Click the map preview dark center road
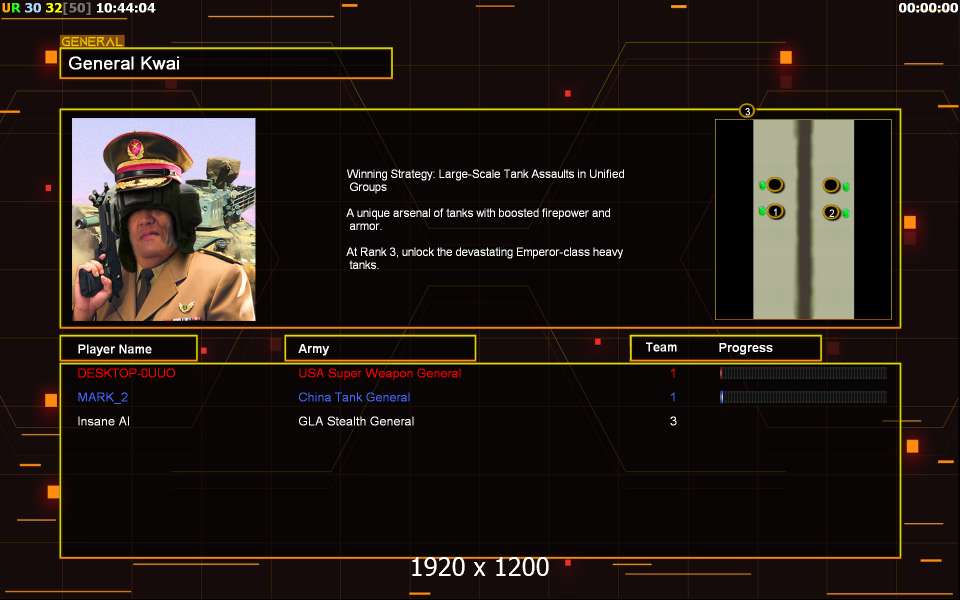Screen dimensions: 960x600 [804, 219]
